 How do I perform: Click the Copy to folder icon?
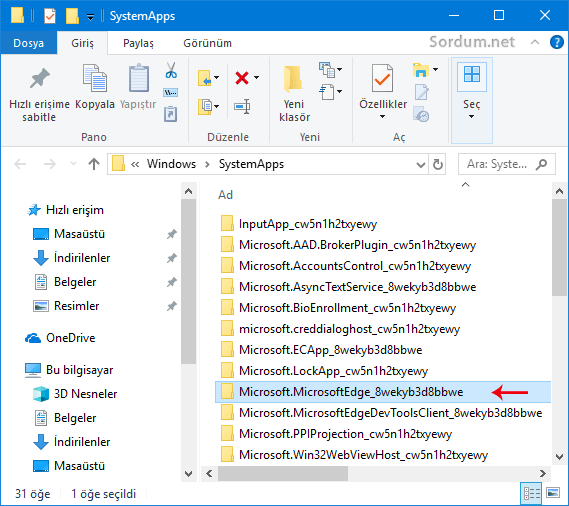(x=205, y=106)
